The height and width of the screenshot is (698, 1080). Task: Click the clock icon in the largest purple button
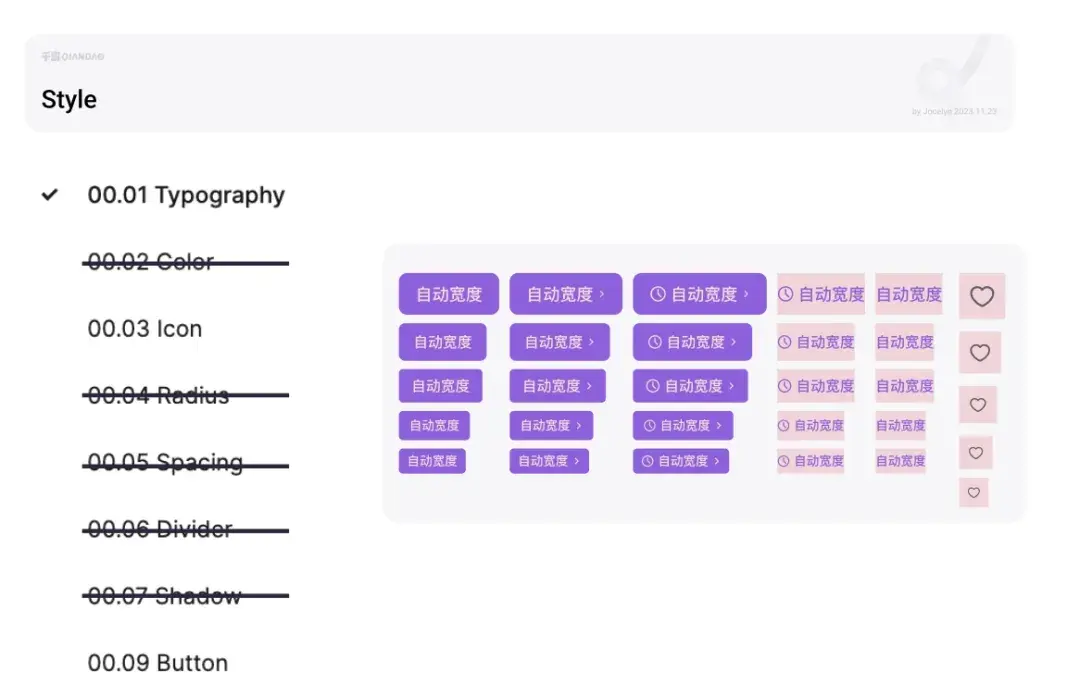(658, 294)
